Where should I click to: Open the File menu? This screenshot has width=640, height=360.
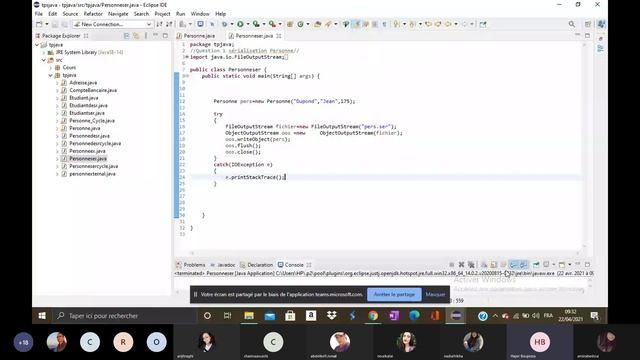pyautogui.click(x=38, y=14)
